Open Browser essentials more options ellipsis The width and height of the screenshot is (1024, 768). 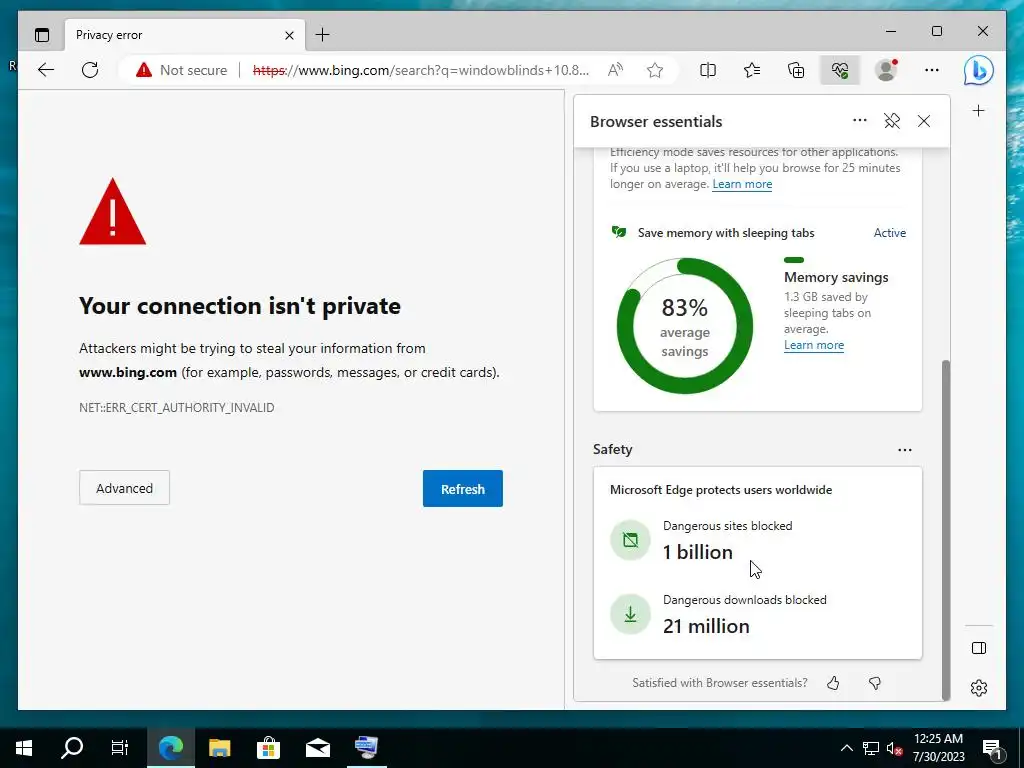pos(860,120)
